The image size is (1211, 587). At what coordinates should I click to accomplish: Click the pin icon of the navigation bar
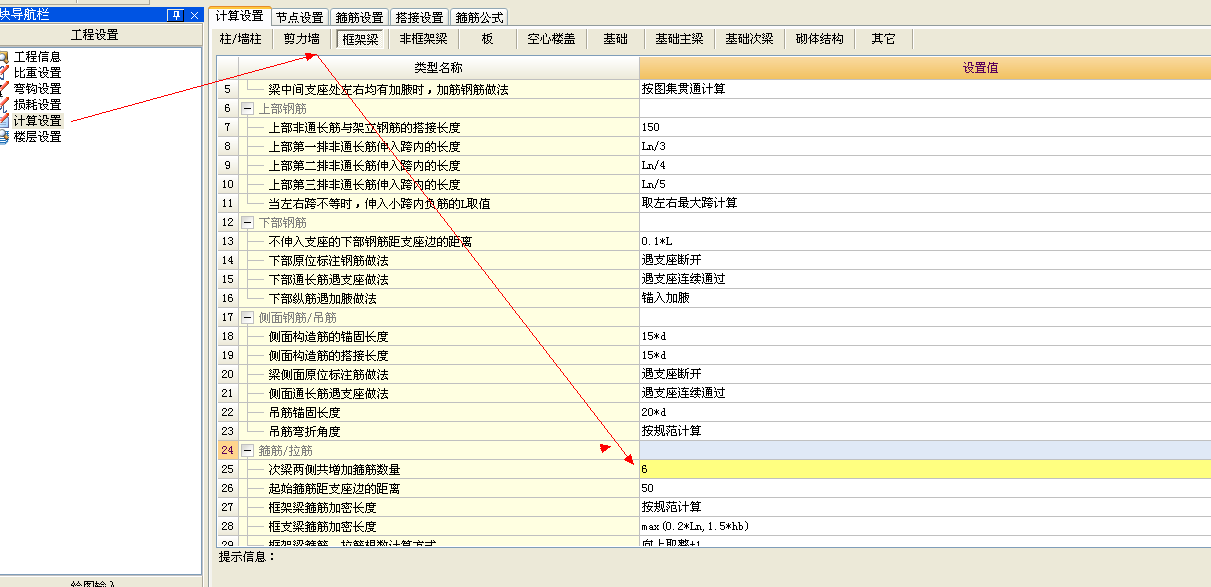pos(174,15)
